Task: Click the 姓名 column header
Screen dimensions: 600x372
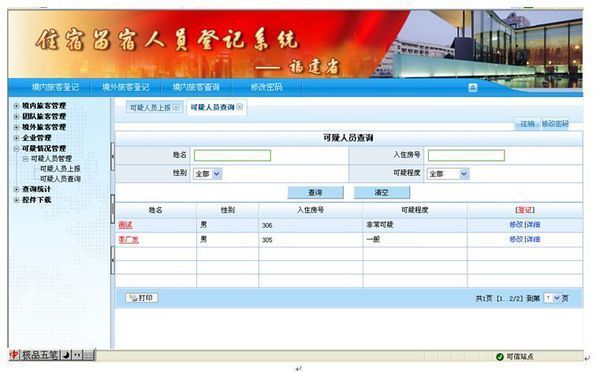Action: pos(155,210)
